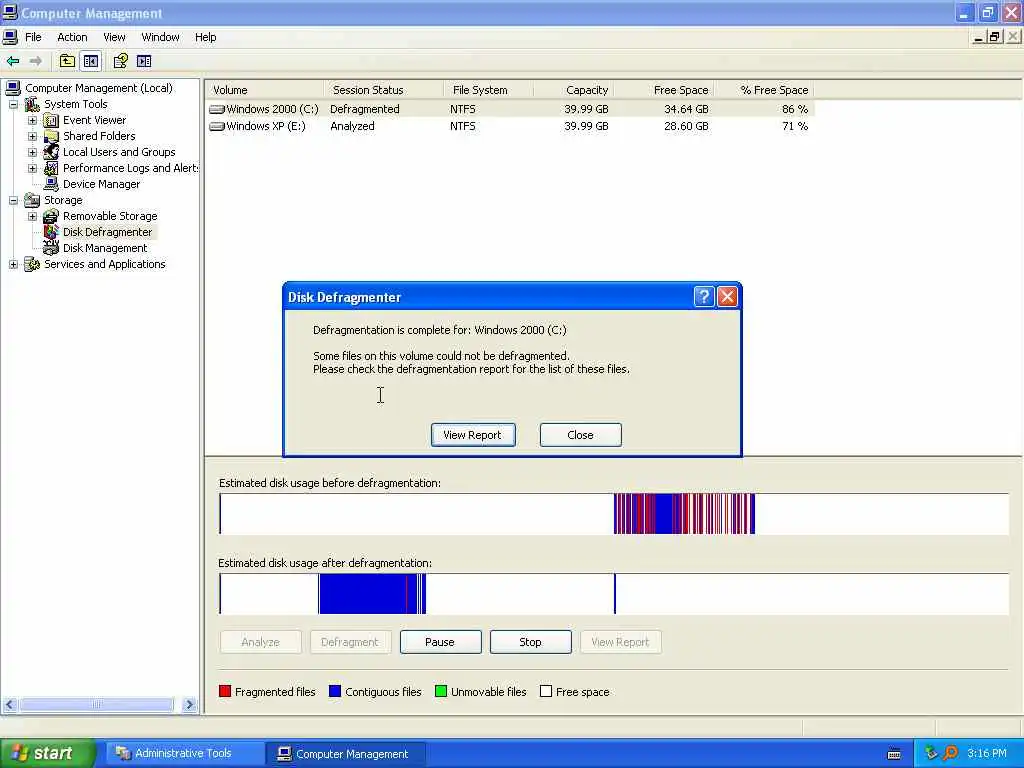Click the Free space white swatch

pos(546,692)
